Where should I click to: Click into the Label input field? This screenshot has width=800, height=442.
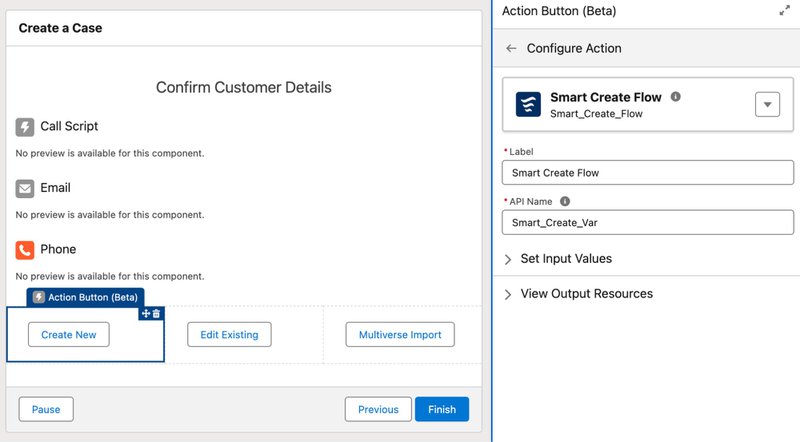pyautogui.click(x=648, y=173)
